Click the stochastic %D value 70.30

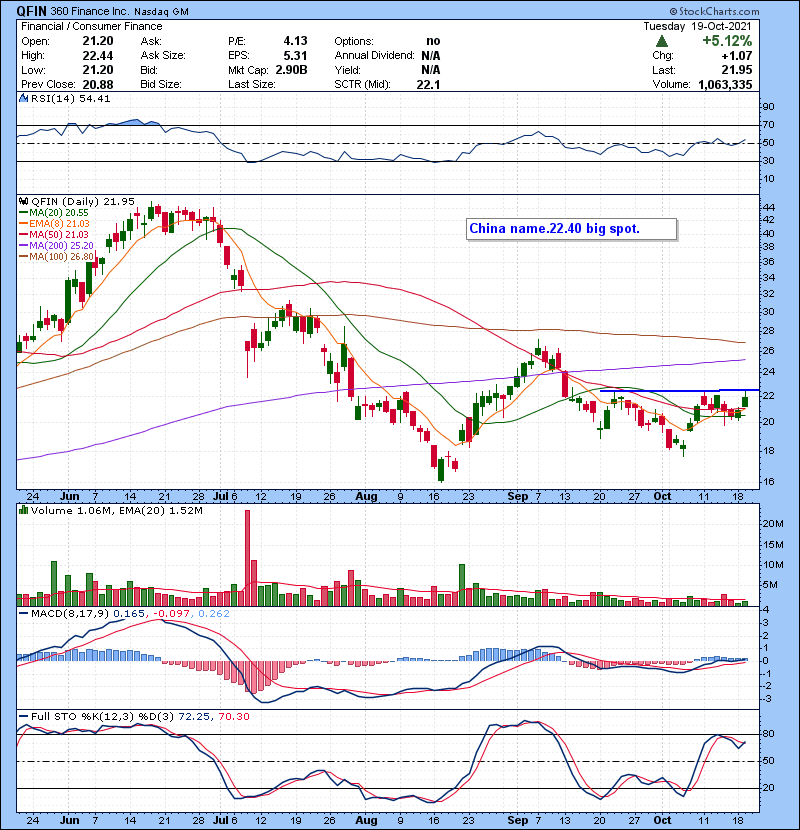click(233, 716)
